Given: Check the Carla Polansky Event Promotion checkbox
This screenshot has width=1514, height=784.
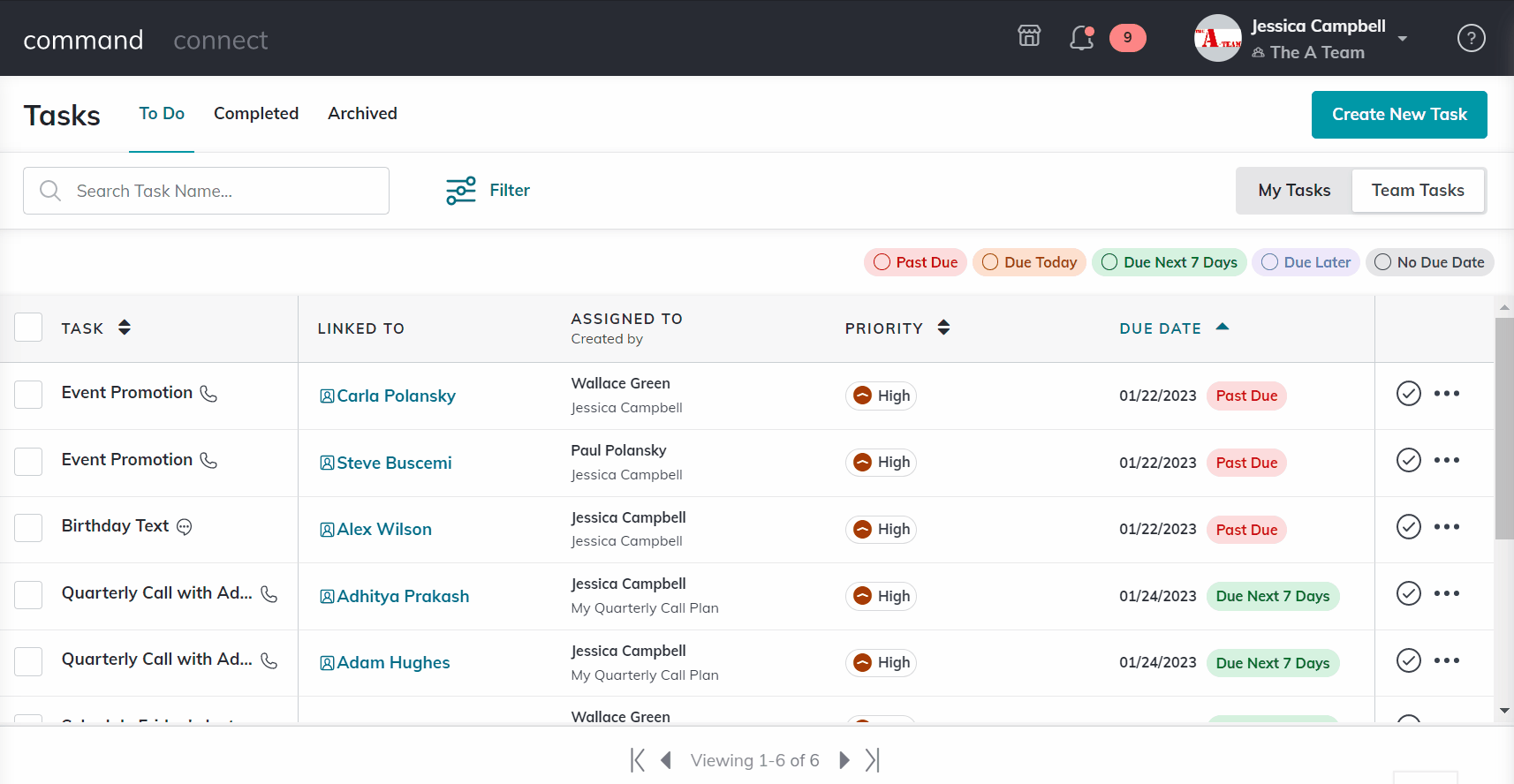Looking at the screenshot, I should (x=28, y=395).
